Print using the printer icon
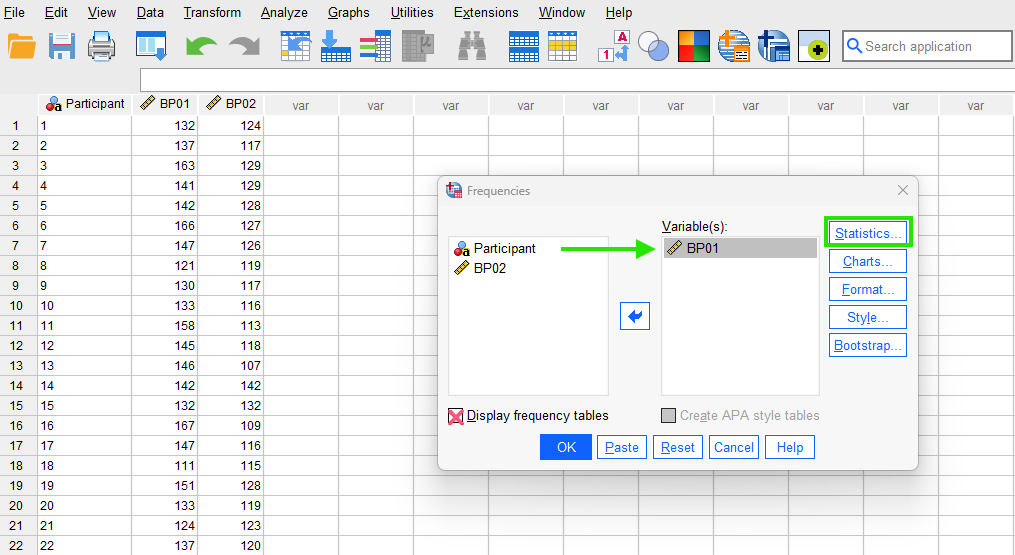This screenshot has width=1015, height=555. 102,47
